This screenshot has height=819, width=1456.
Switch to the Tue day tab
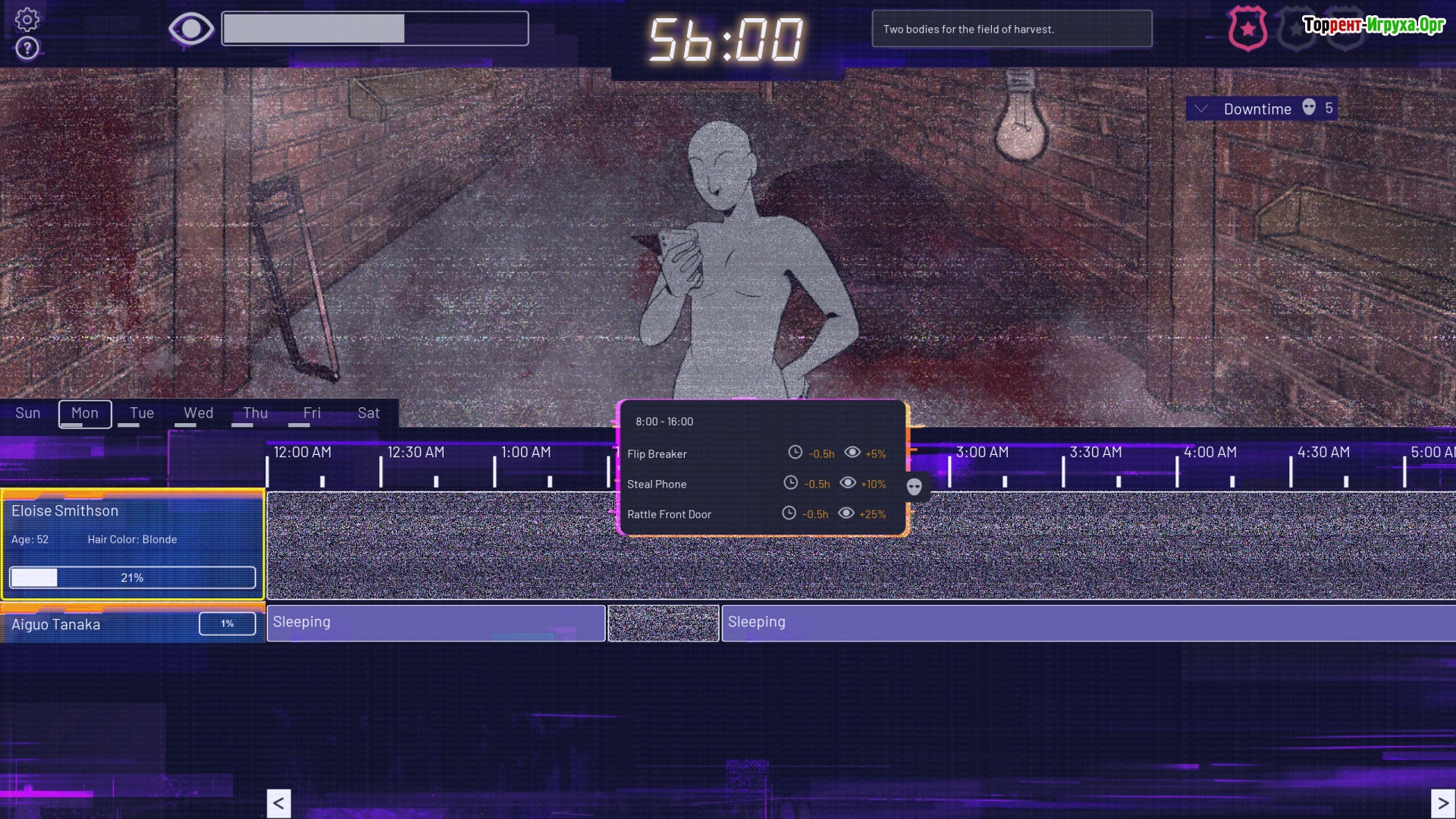click(x=142, y=413)
